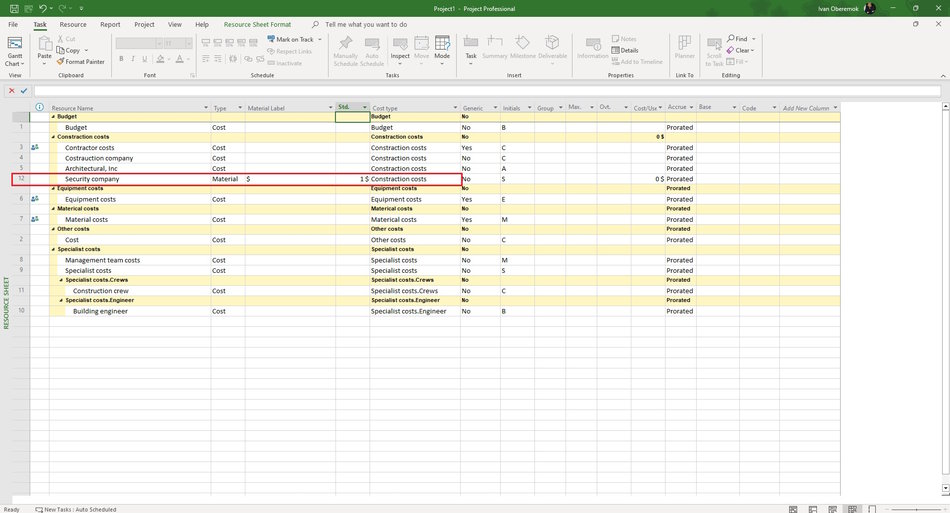Open the Help ribbon tab
Screen dimensions: 950x513
[x=202, y=24]
